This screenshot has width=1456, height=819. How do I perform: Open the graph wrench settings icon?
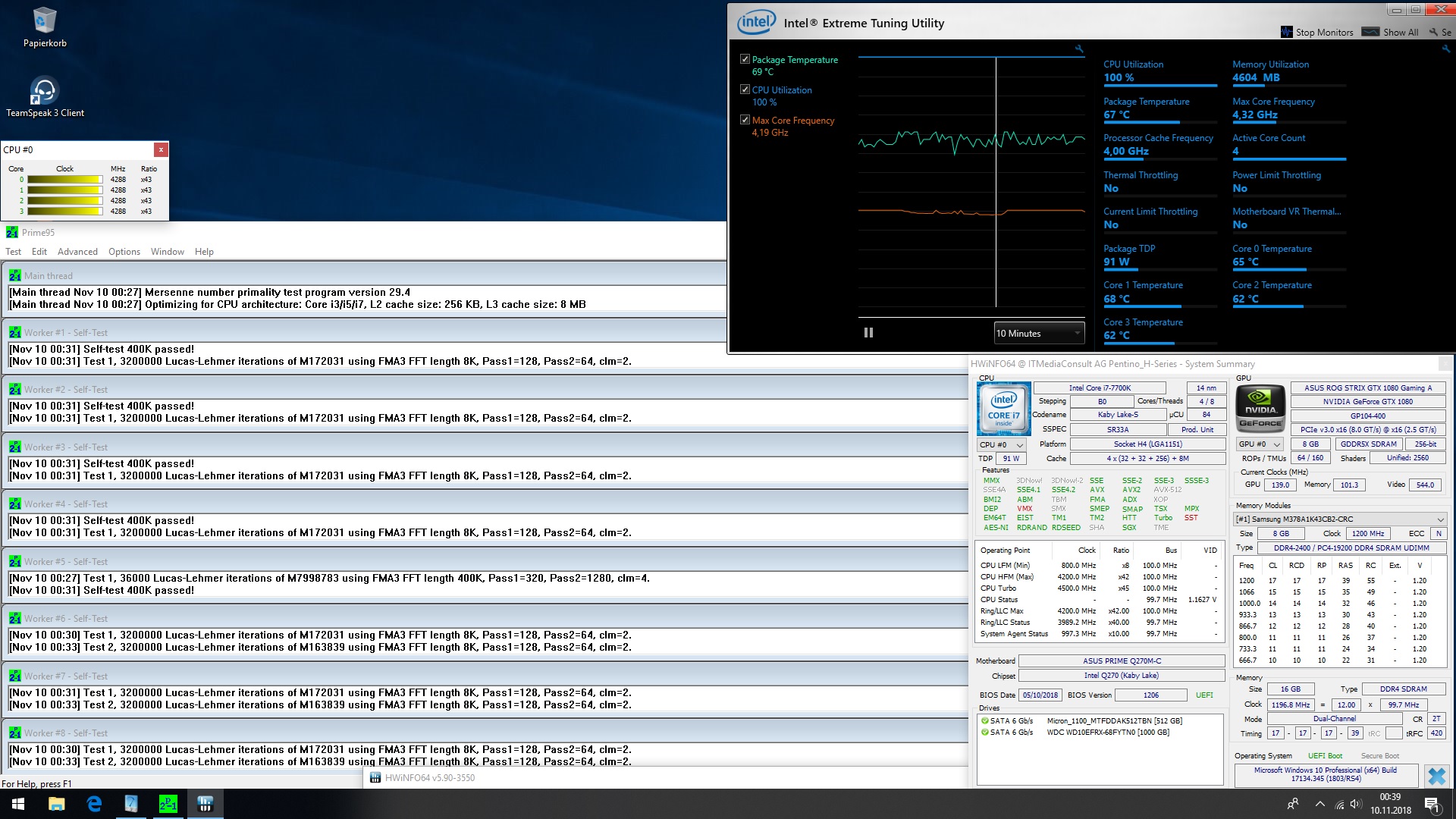coord(1079,49)
